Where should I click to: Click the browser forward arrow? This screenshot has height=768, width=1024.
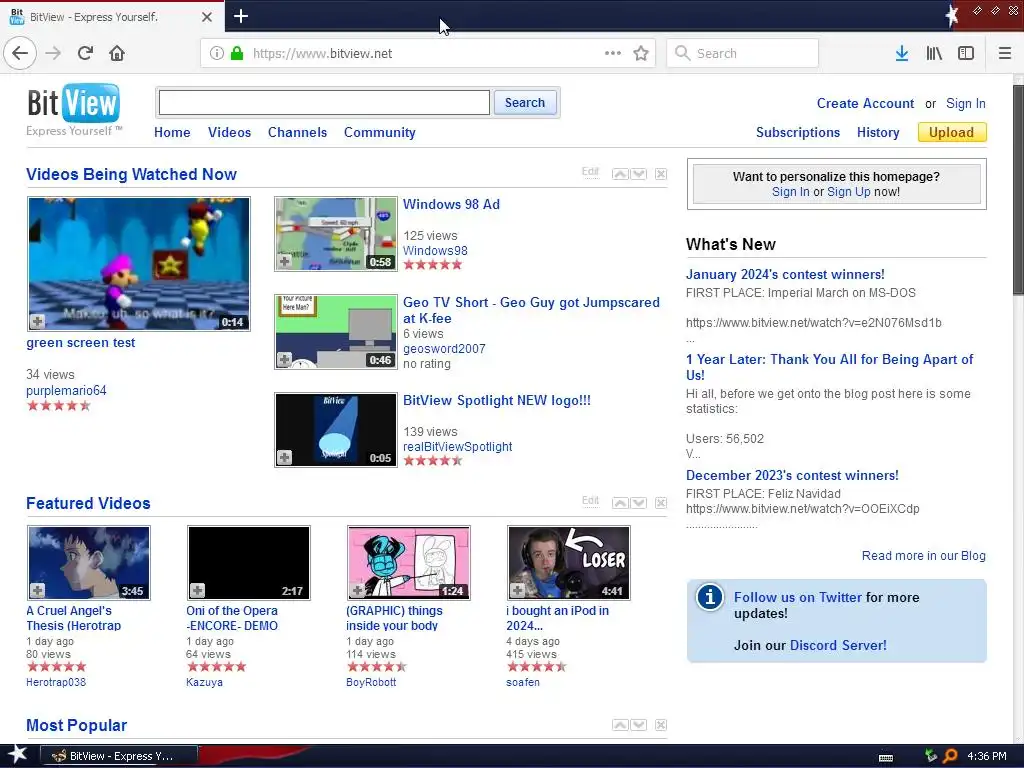pyautogui.click(x=54, y=53)
